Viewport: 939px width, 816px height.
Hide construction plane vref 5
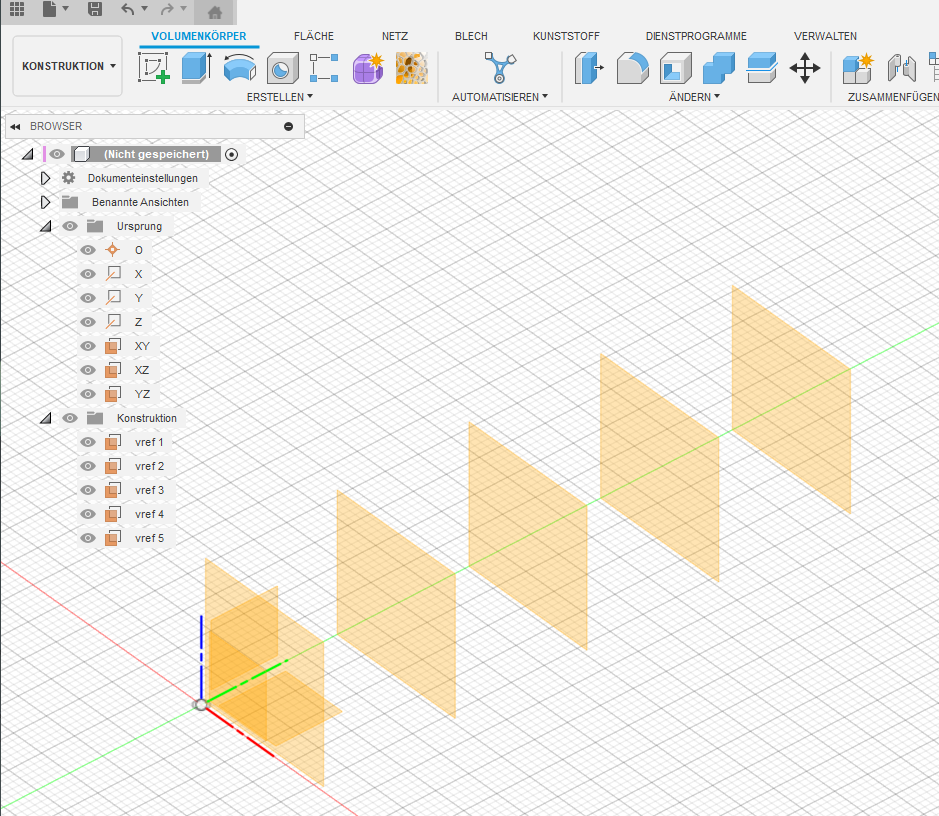pos(88,538)
